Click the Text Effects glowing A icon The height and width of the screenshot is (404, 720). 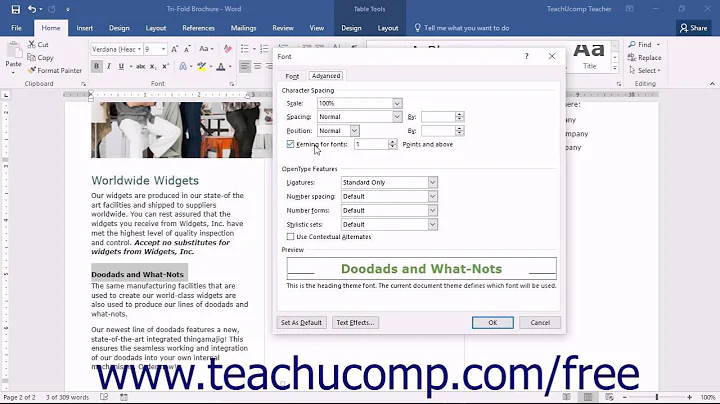click(183, 66)
